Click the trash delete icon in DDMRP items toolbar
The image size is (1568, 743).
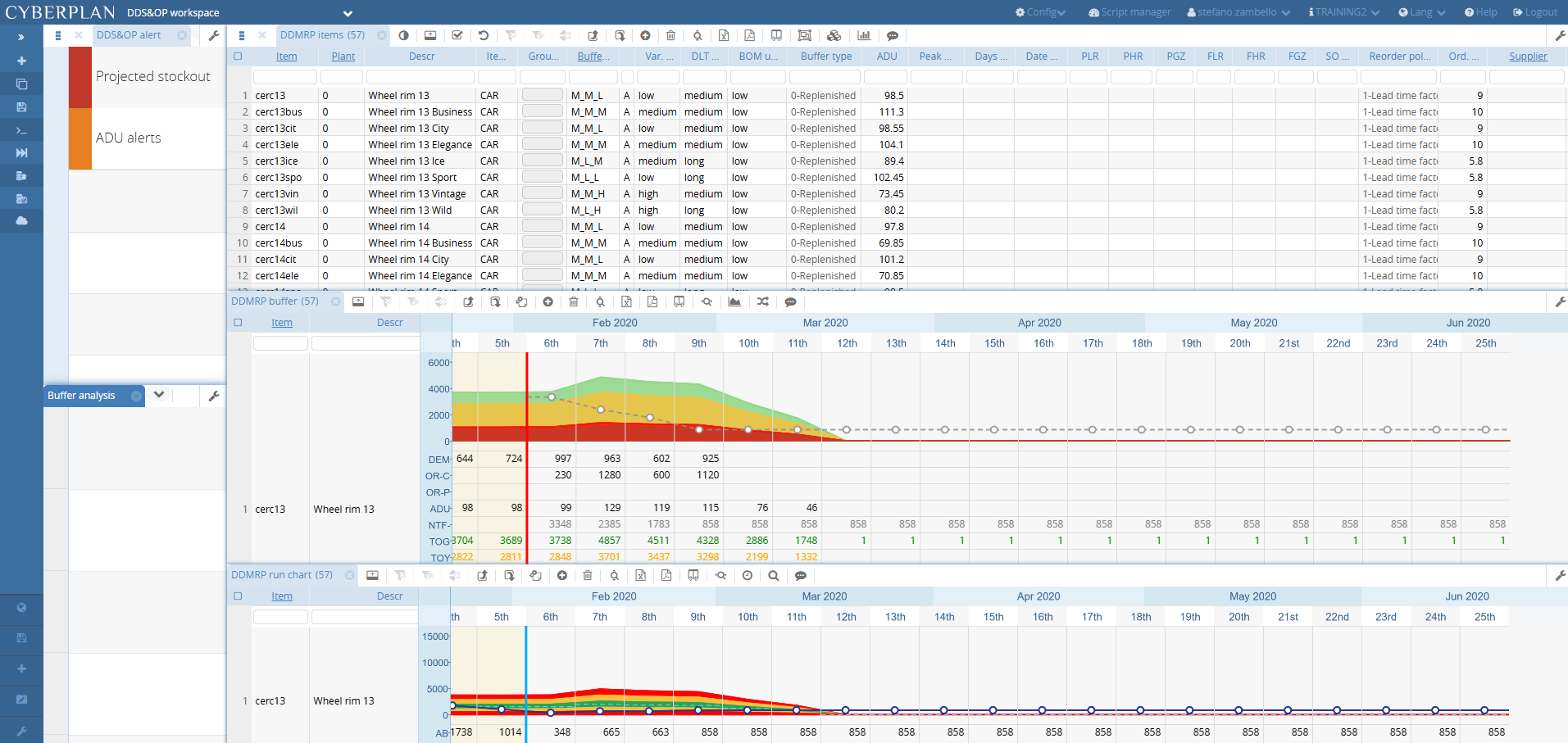pos(670,36)
